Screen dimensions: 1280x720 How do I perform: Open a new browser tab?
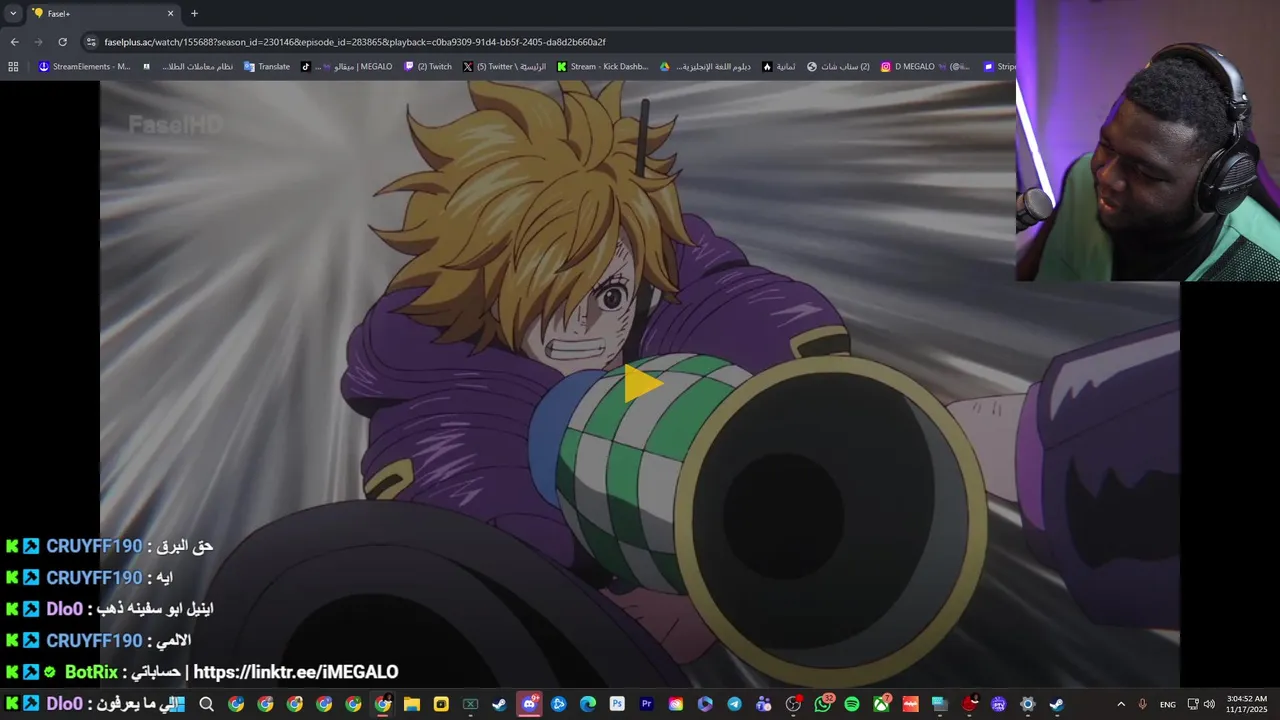click(x=194, y=13)
